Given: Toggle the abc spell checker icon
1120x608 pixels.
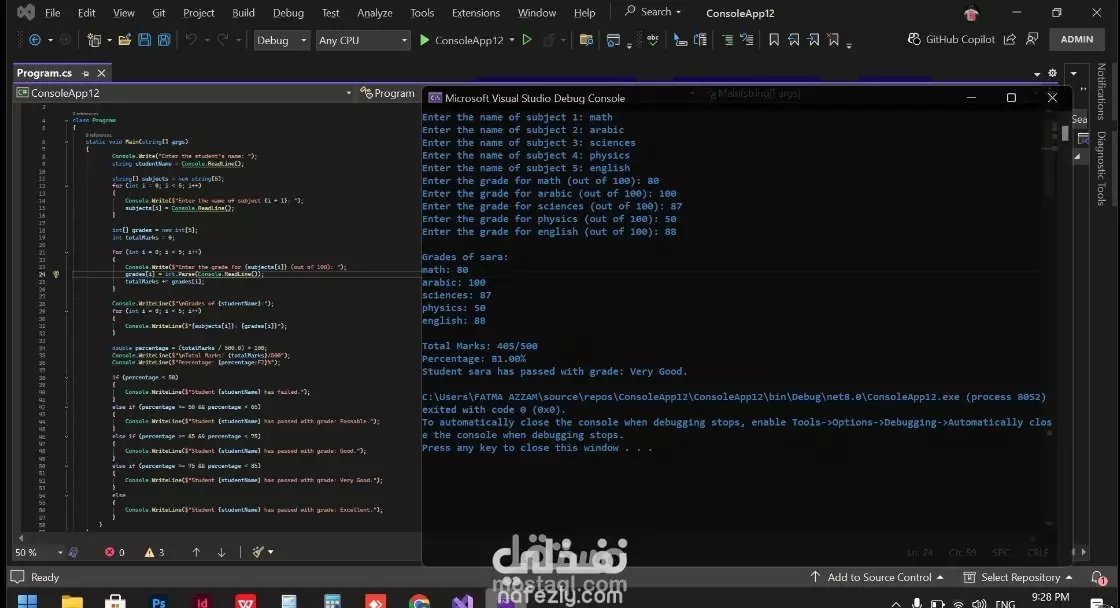Looking at the screenshot, I should pyautogui.click(x=653, y=40).
